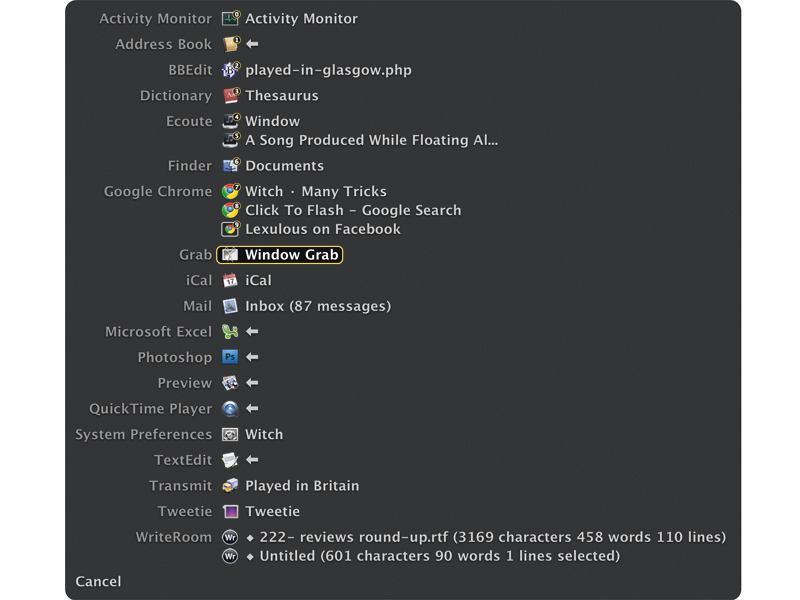Click the Mail app label

click(x=197, y=306)
